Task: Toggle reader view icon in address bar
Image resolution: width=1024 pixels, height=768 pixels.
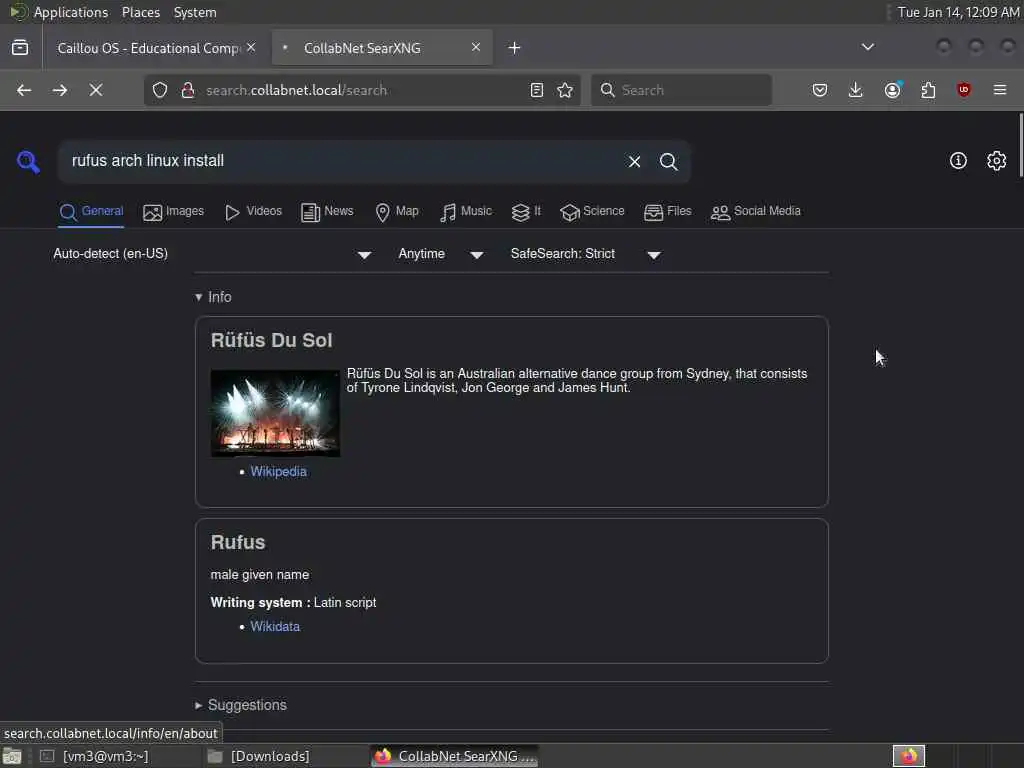Action: (x=537, y=90)
